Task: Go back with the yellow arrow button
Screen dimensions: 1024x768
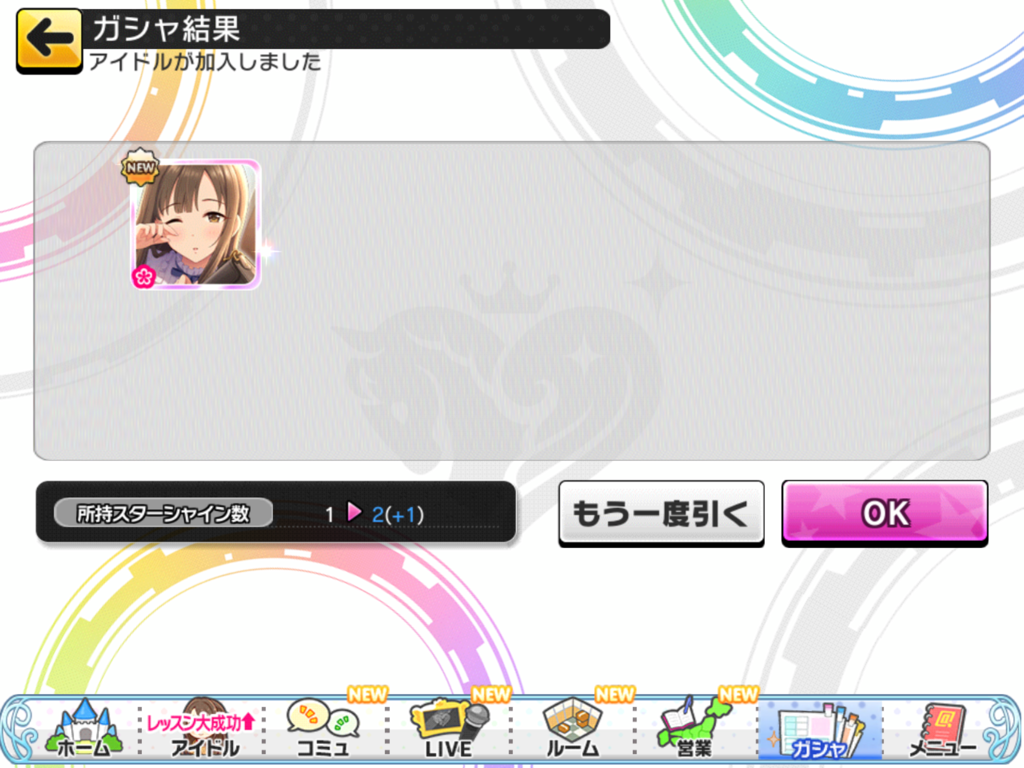Action: coord(49,40)
